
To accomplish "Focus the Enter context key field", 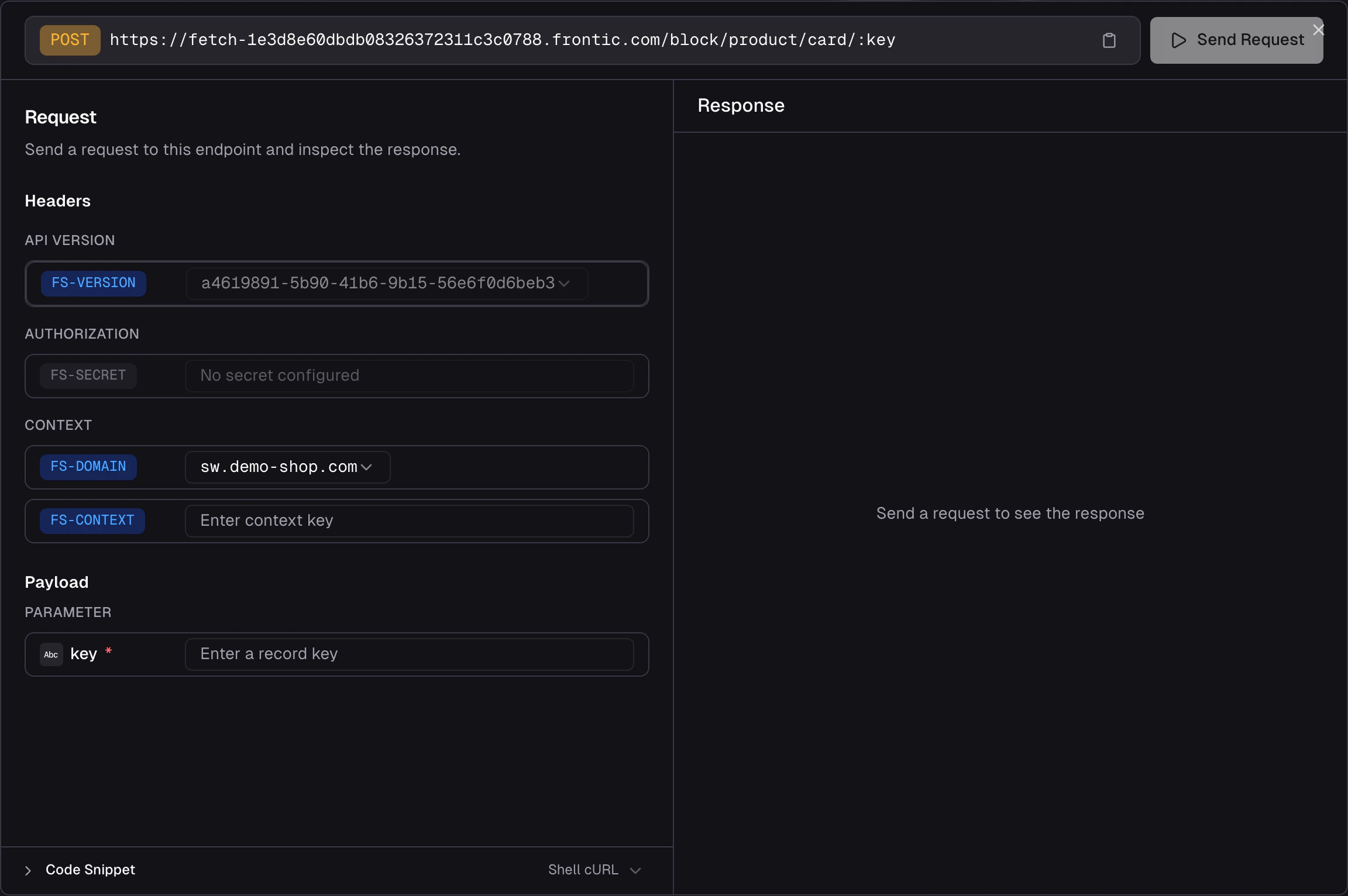I will pos(410,521).
